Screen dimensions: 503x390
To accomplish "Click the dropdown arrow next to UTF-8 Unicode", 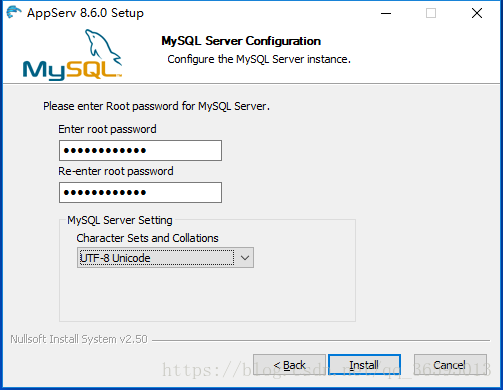I will click(245, 258).
